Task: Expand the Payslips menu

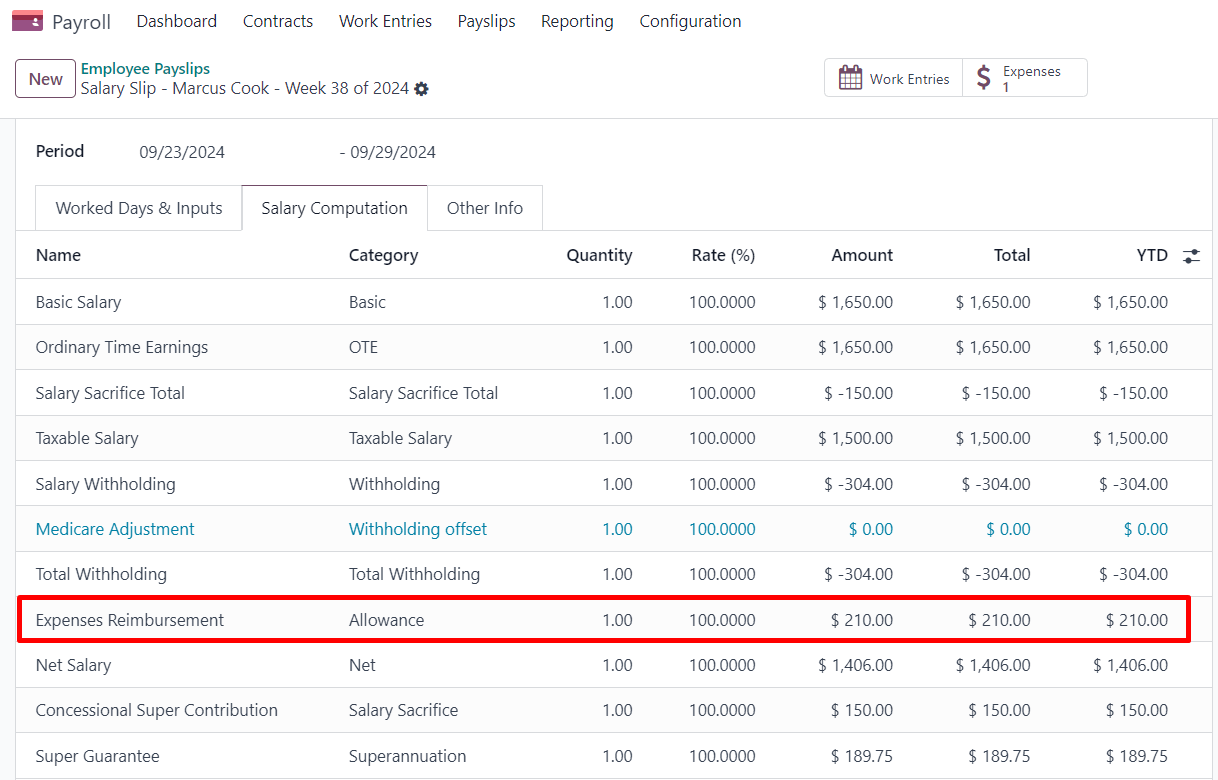Action: click(486, 21)
